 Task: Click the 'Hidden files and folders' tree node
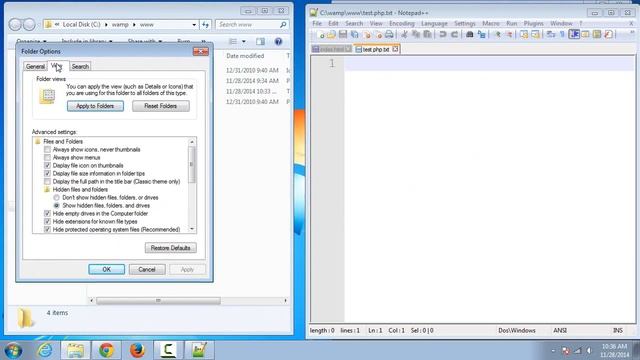(80, 189)
